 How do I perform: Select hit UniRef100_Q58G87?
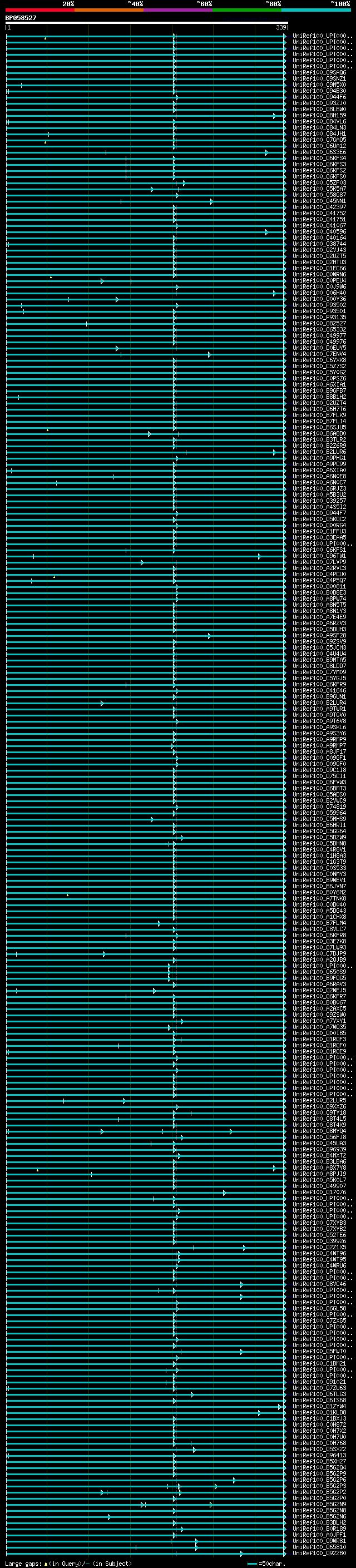[319, 195]
